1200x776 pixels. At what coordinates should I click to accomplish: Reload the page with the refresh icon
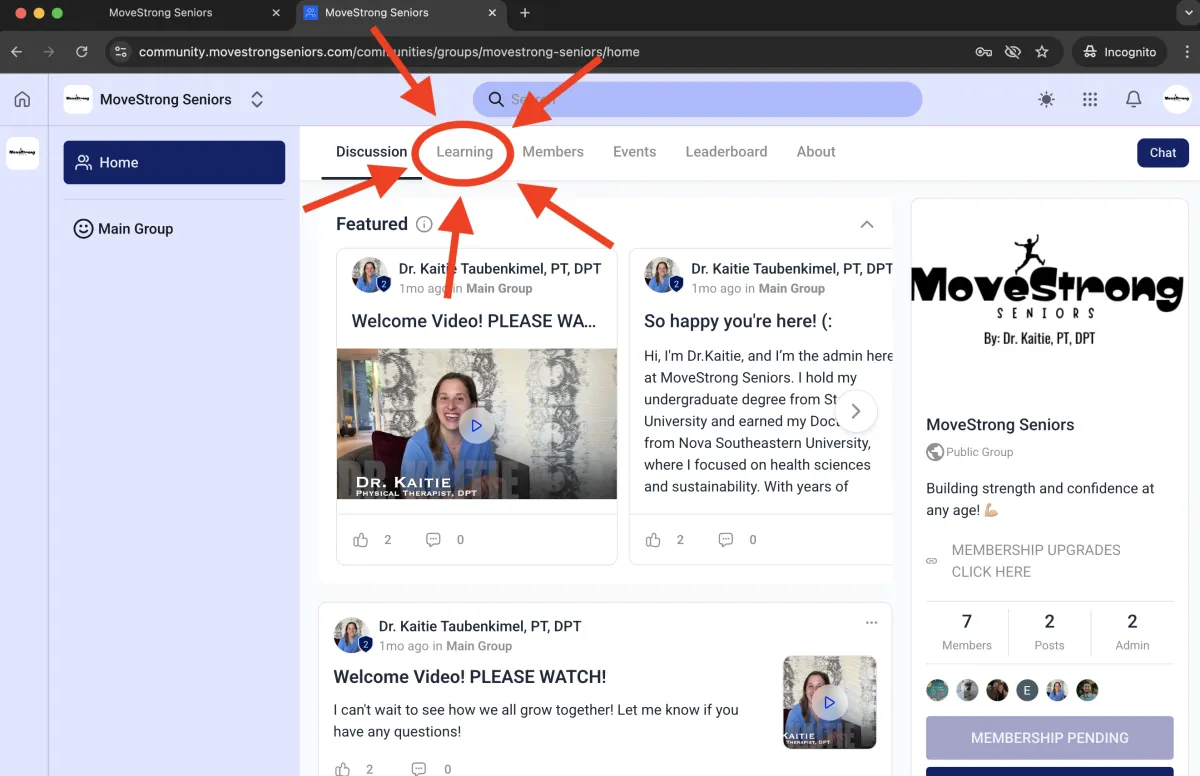point(82,52)
